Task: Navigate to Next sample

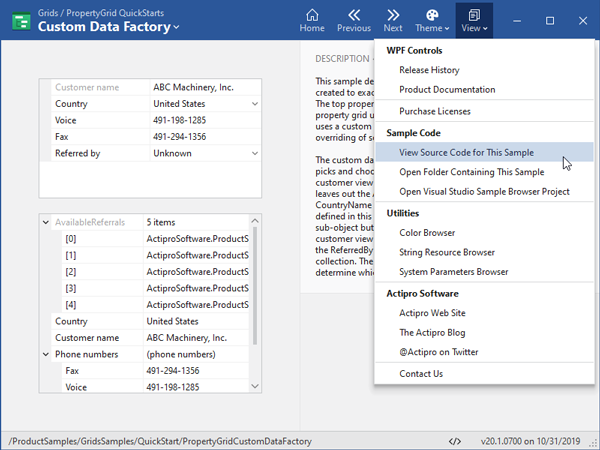Action: click(393, 21)
